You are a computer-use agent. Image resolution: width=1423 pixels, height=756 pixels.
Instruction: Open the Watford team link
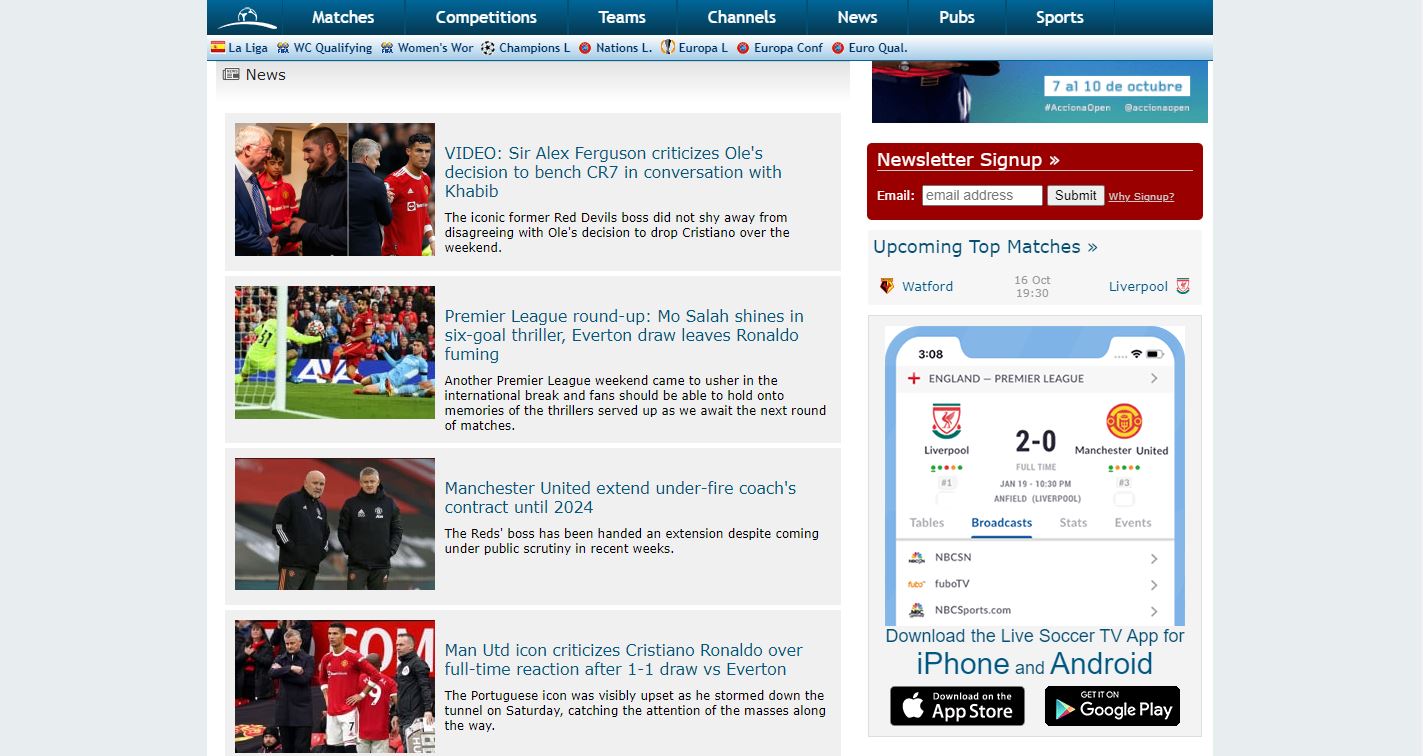click(927, 286)
